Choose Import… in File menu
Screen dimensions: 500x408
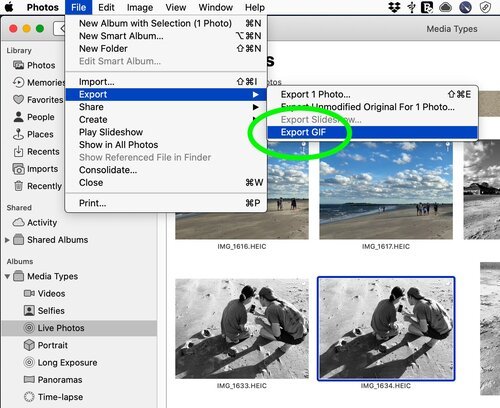(x=166, y=82)
